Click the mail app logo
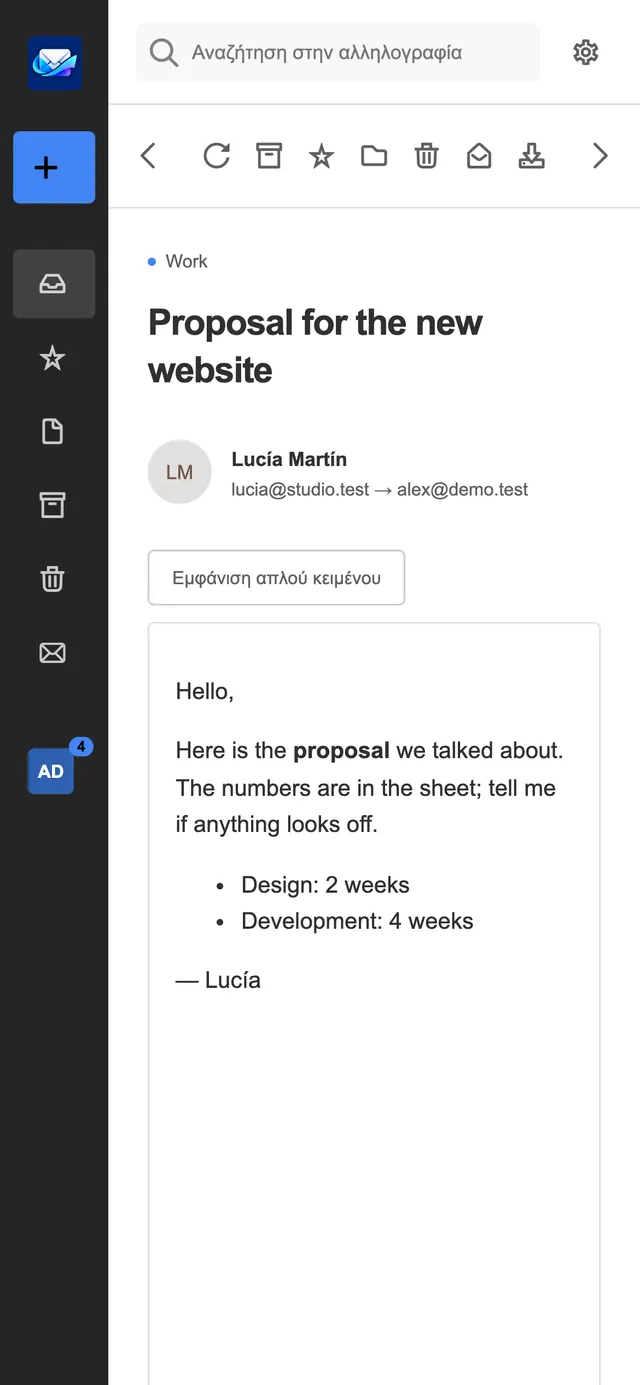 point(54,63)
